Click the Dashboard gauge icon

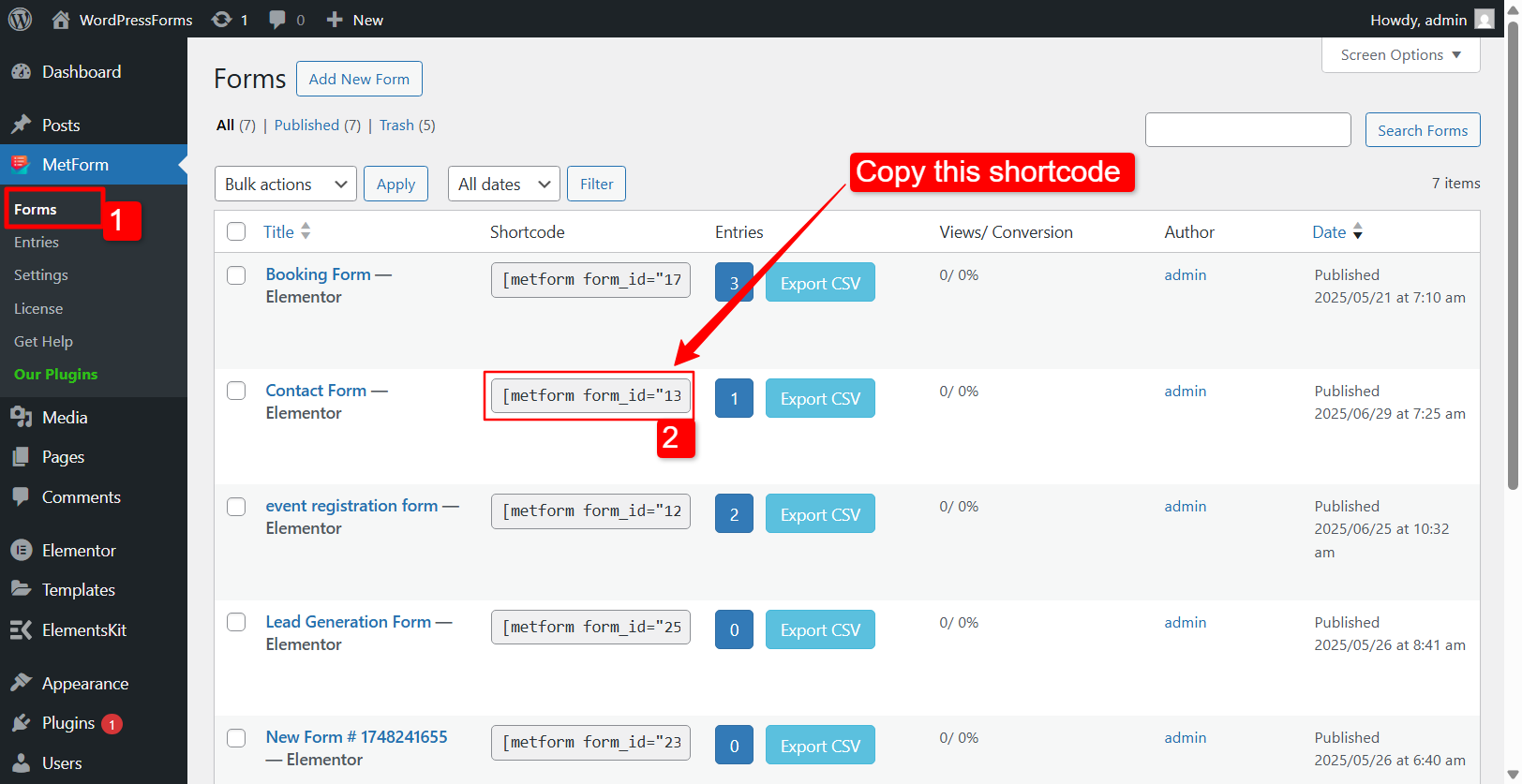(x=21, y=72)
